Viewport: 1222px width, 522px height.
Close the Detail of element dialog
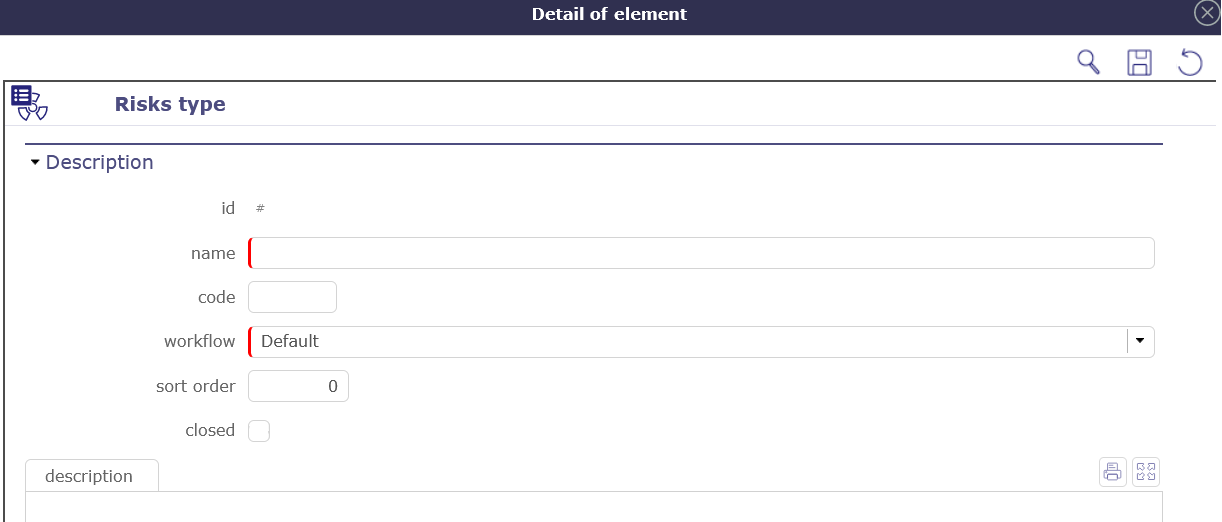click(x=1207, y=13)
